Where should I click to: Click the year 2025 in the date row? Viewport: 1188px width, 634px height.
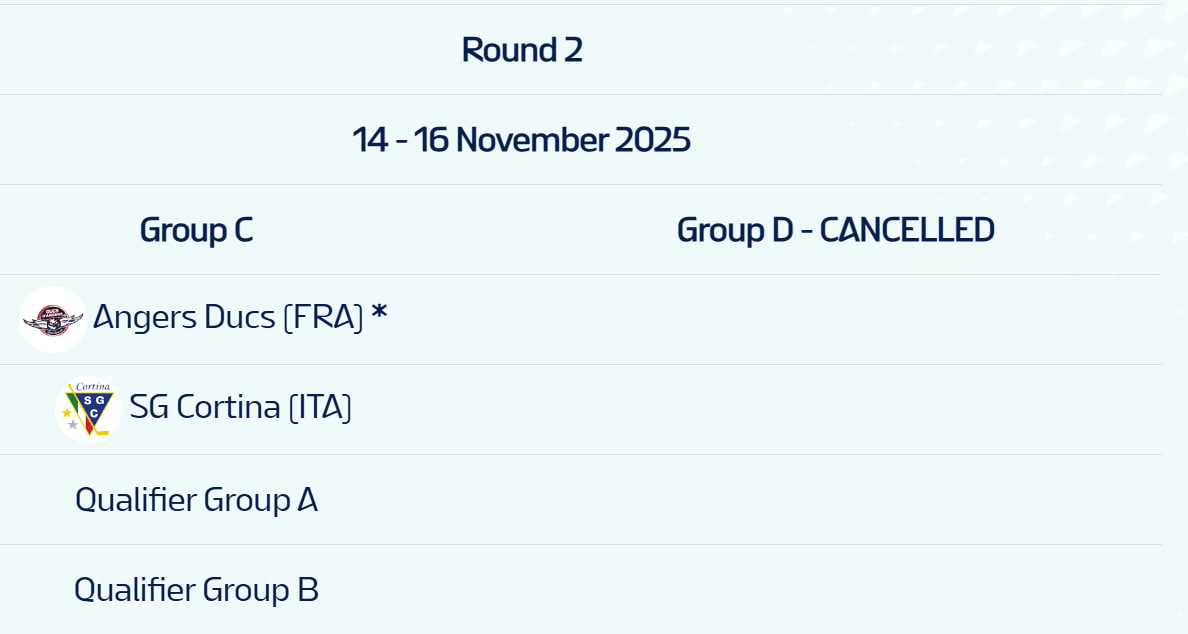653,140
